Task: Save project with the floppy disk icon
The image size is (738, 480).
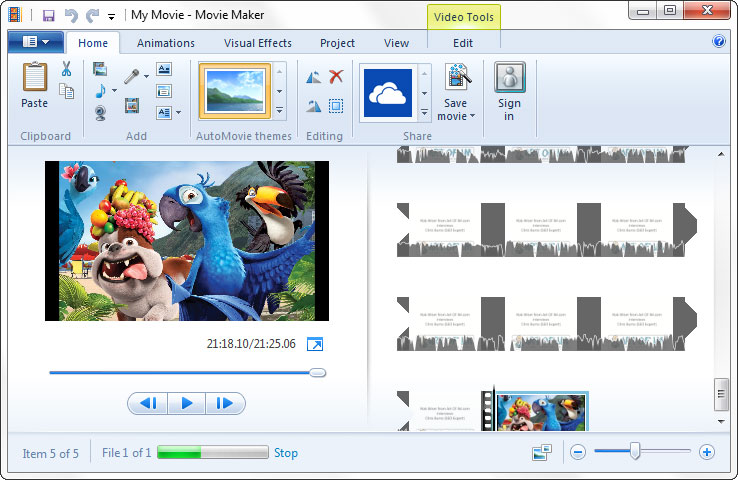Action: point(48,16)
